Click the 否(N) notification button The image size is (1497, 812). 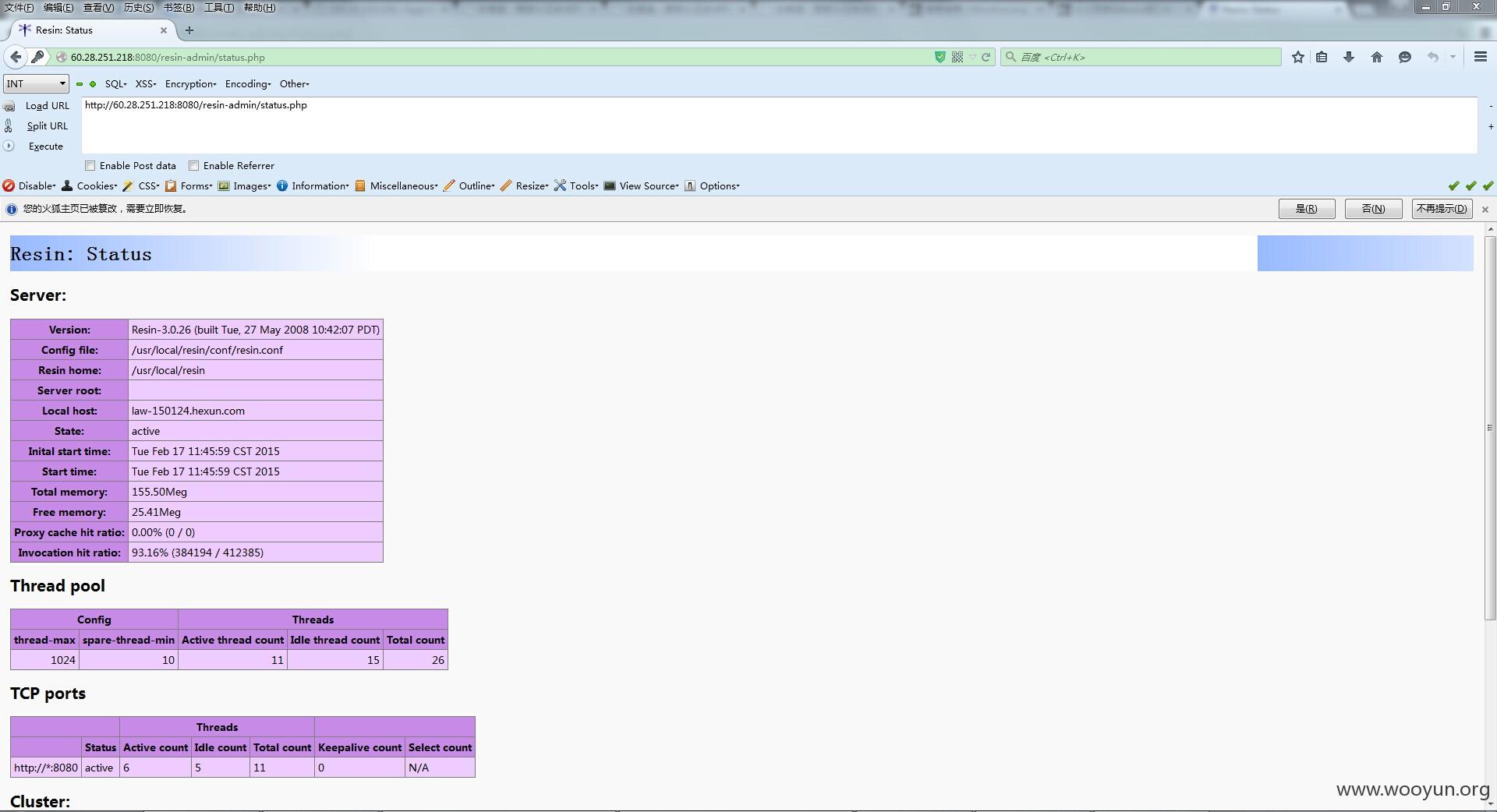[1373, 209]
